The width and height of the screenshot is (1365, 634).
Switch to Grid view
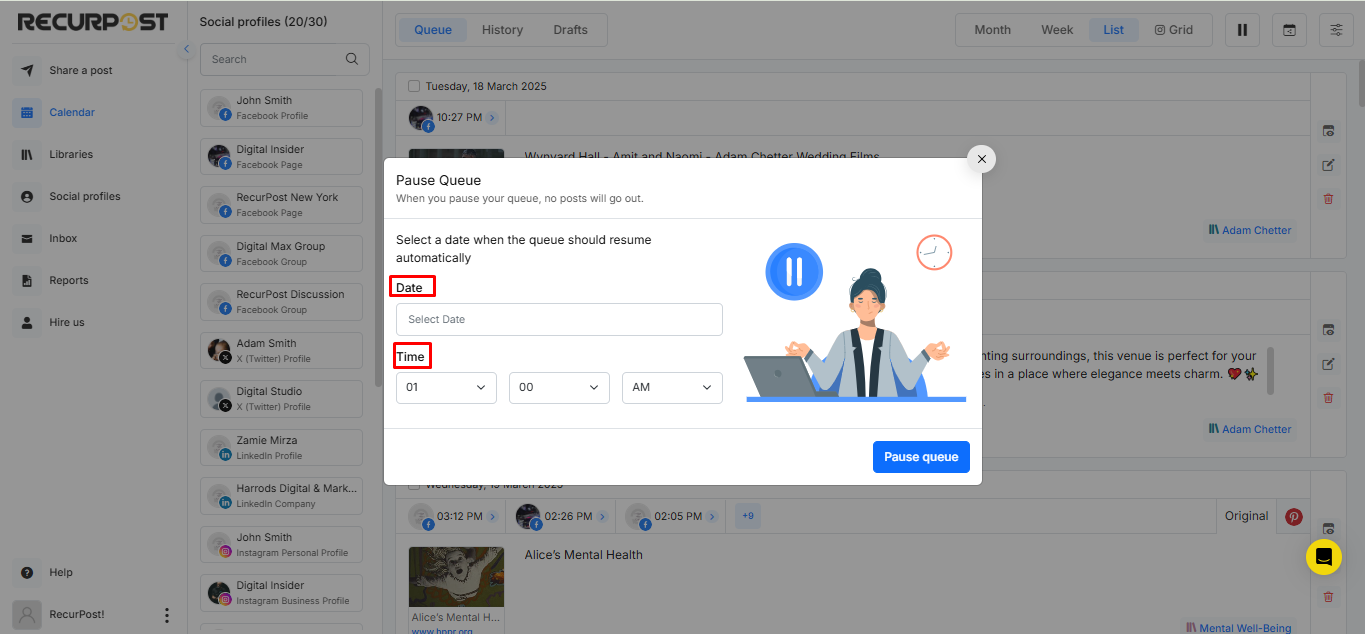[x=1174, y=30]
